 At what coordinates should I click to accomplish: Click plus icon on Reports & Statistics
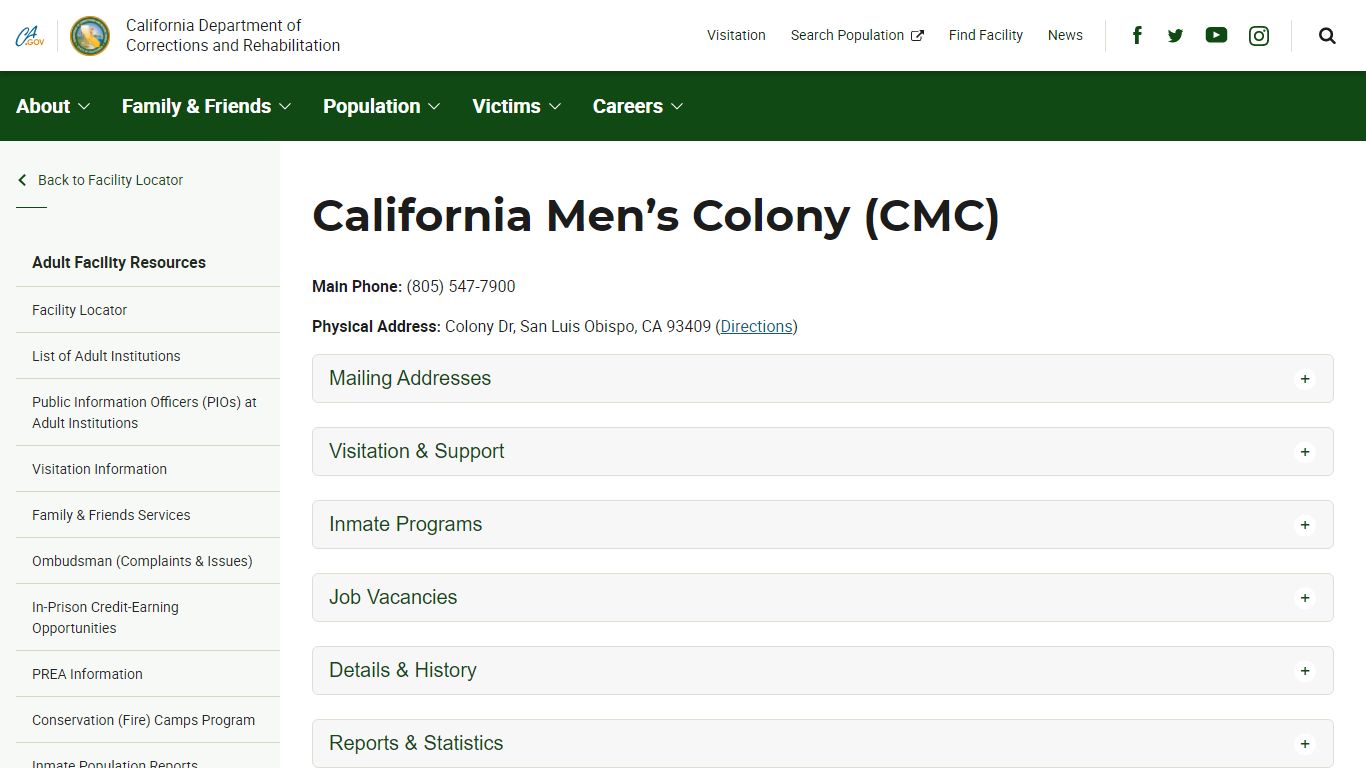1304,744
